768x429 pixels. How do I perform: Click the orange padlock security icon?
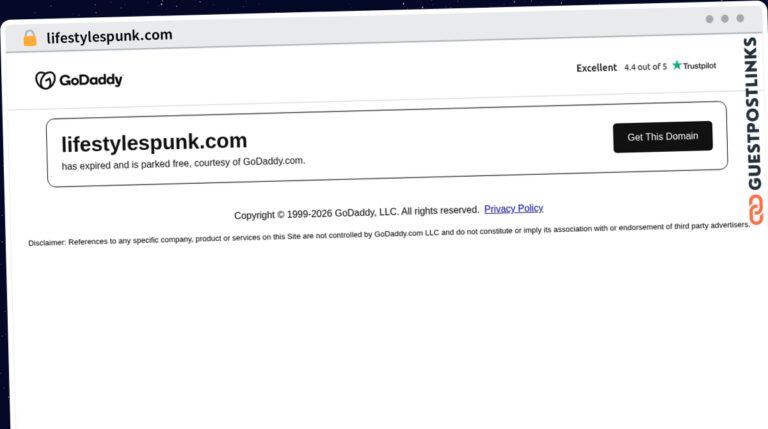(30, 38)
